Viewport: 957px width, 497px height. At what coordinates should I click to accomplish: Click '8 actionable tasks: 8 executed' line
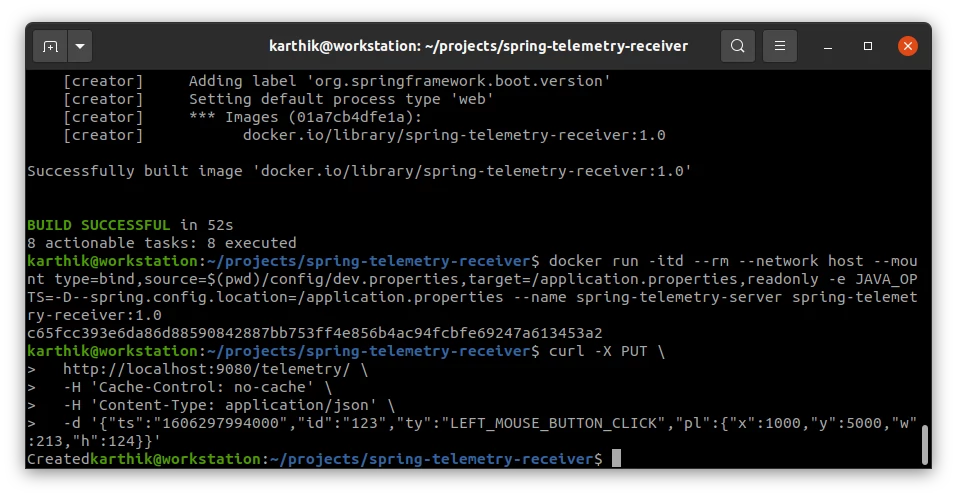pyautogui.click(x=162, y=243)
